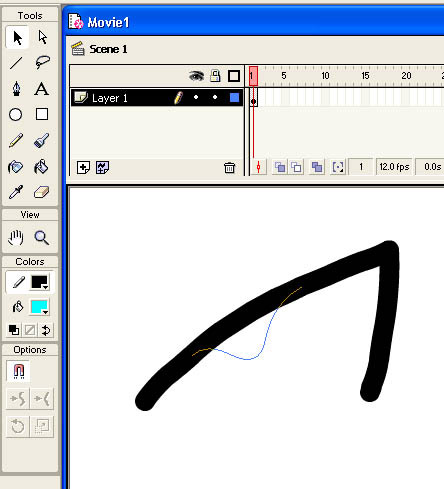Click the Movie1 document icon
This screenshot has width=444, height=489.
(76, 21)
